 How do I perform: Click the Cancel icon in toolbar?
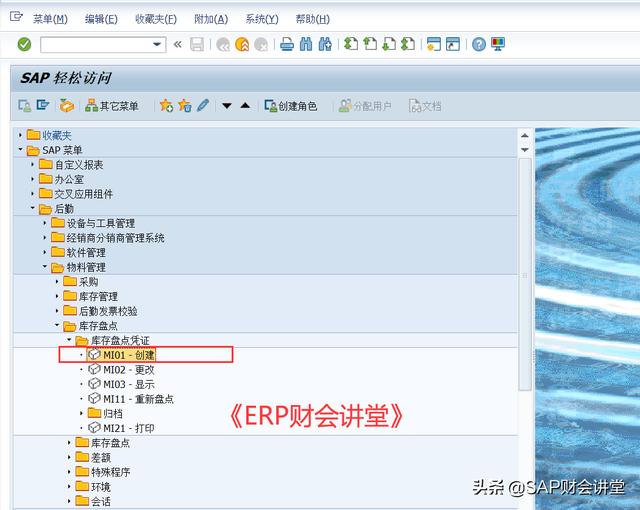(261, 44)
